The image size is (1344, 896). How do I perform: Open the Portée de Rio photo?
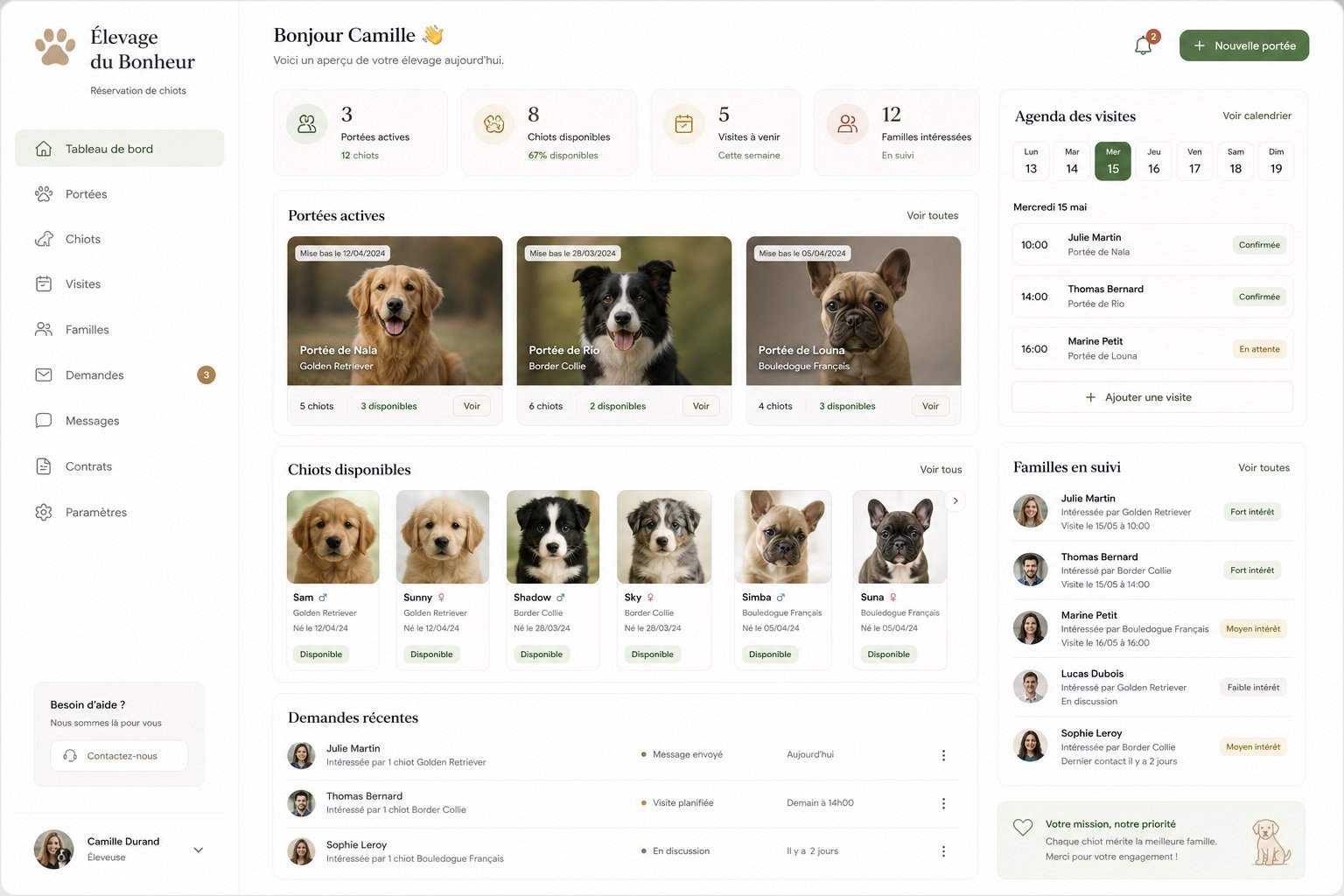[624, 311]
